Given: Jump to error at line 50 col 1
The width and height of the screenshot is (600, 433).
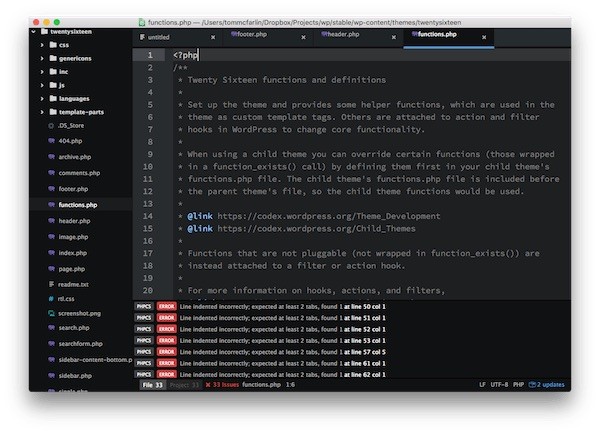Looking at the screenshot, I should [x=365, y=307].
